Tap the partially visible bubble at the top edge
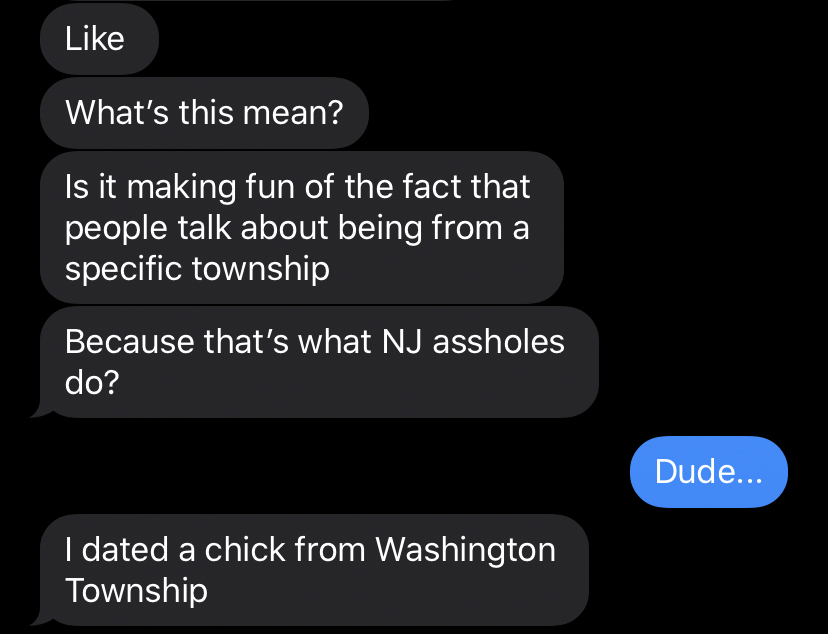 click(250, 1)
